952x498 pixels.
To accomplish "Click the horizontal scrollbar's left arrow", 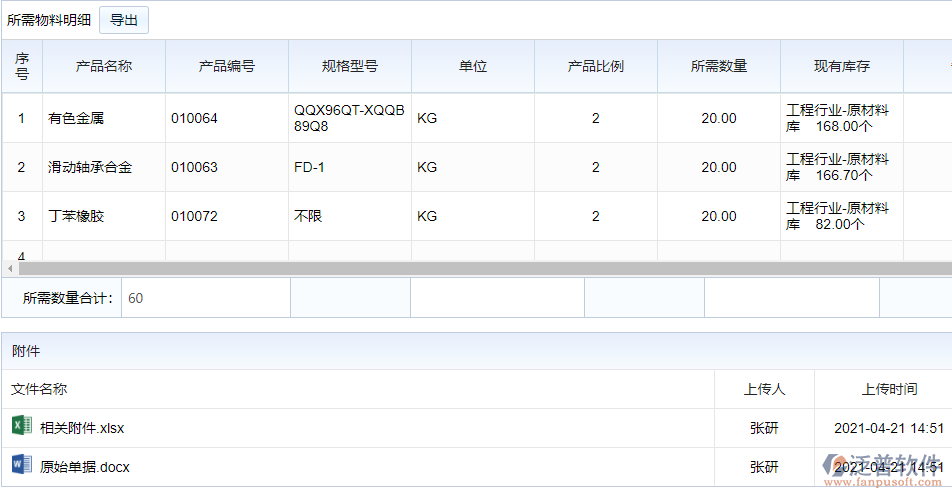I will click(x=10, y=269).
